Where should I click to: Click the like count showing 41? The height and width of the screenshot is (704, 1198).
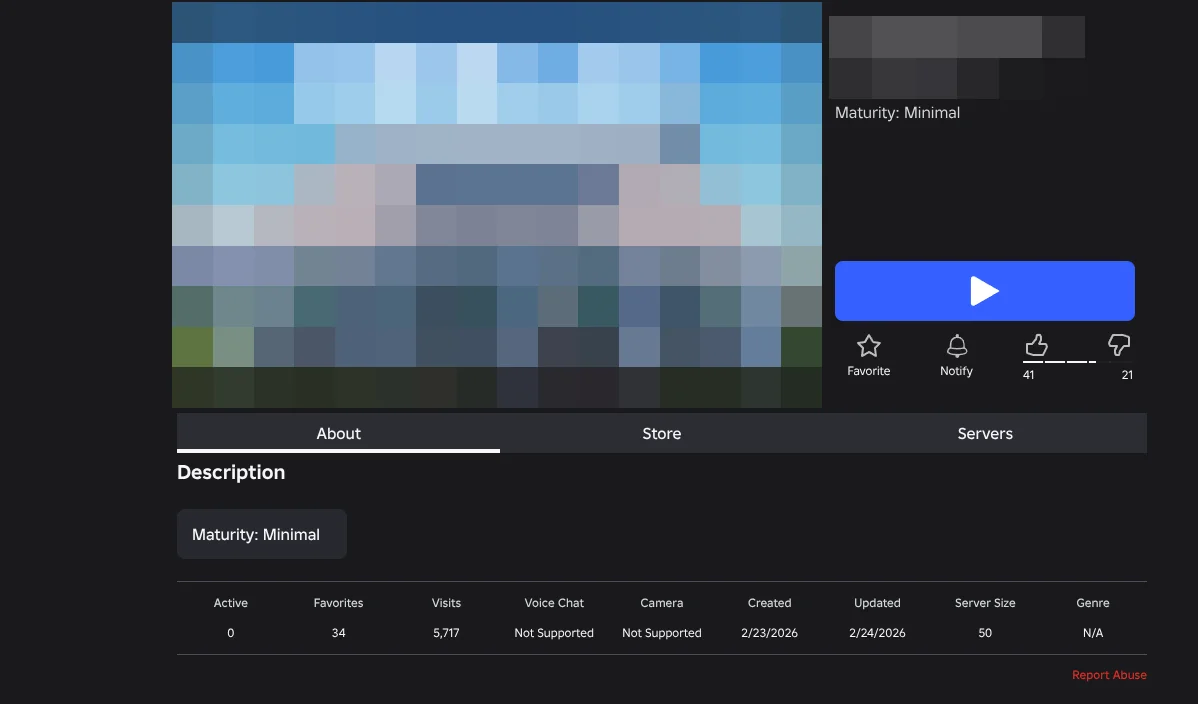click(x=1028, y=375)
